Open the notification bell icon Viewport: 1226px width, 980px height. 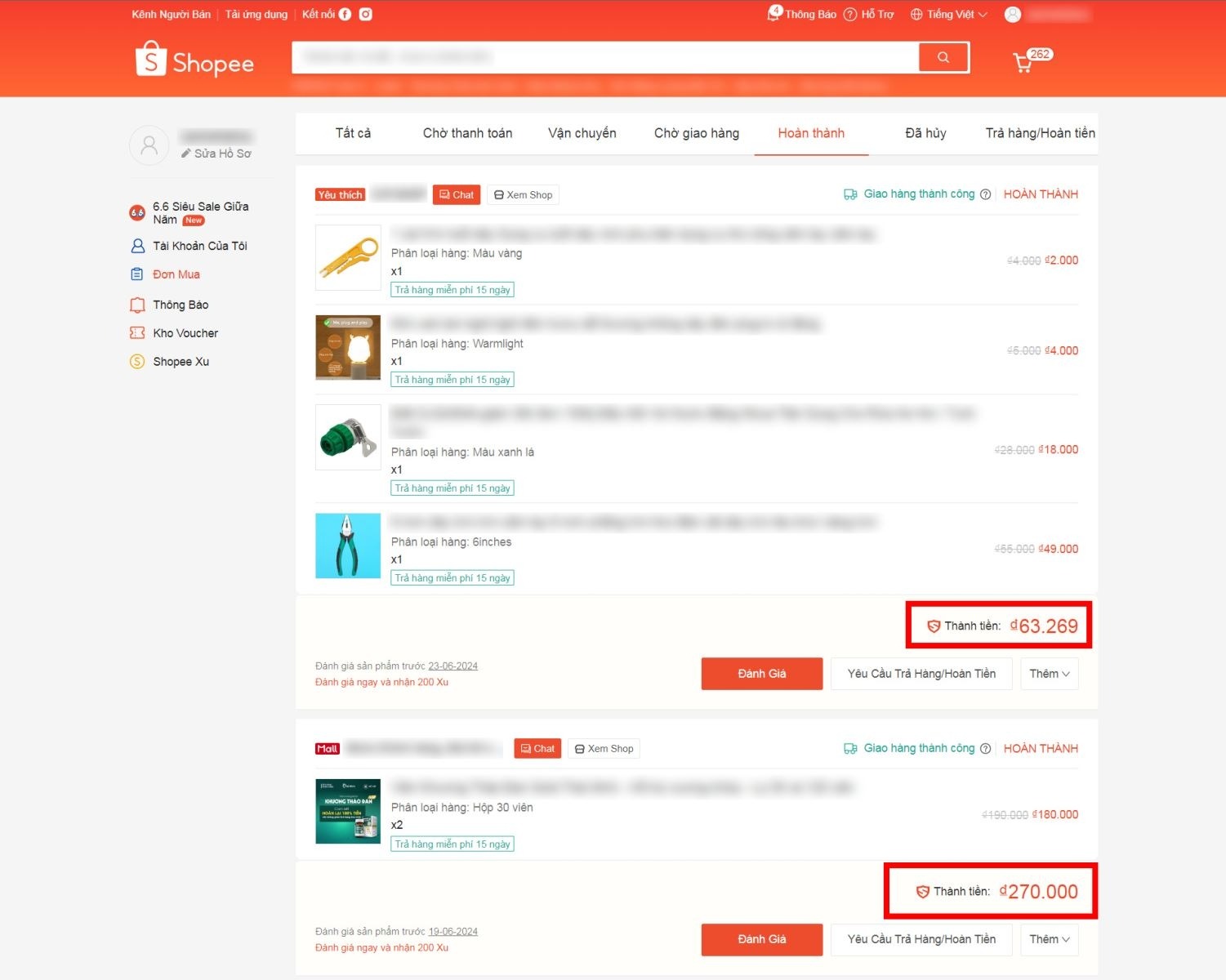(x=773, y=13)
